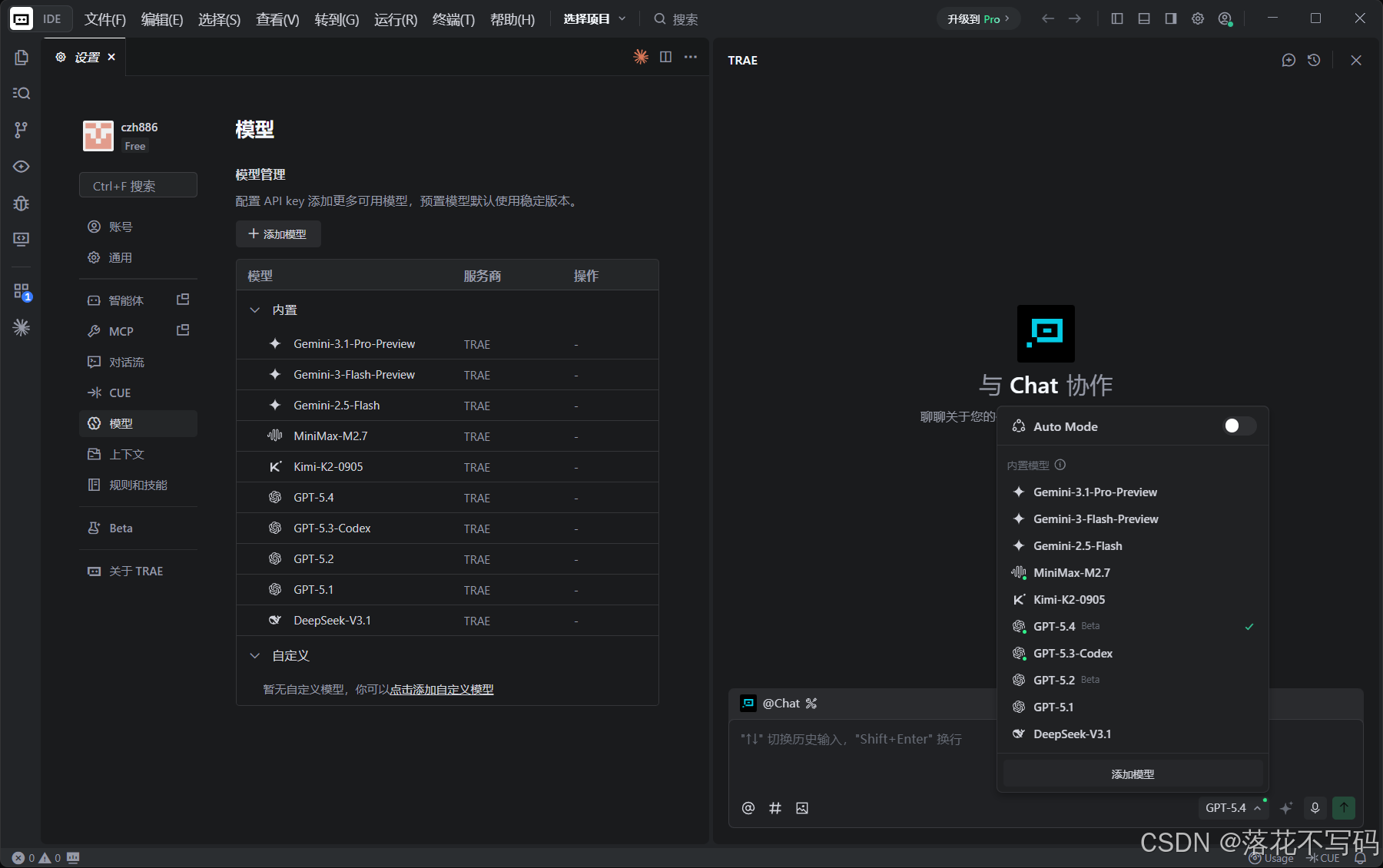Open settings gear in title bar
This screenshot has width=1383, height=868.
click(1198, 18)
